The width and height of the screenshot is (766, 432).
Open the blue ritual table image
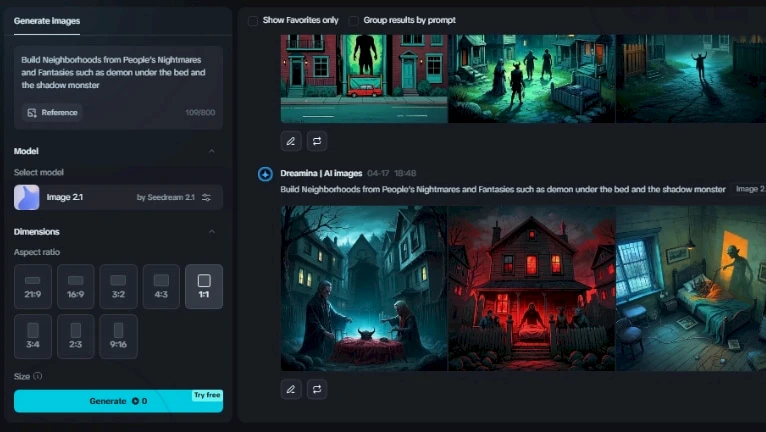[364, 288]
